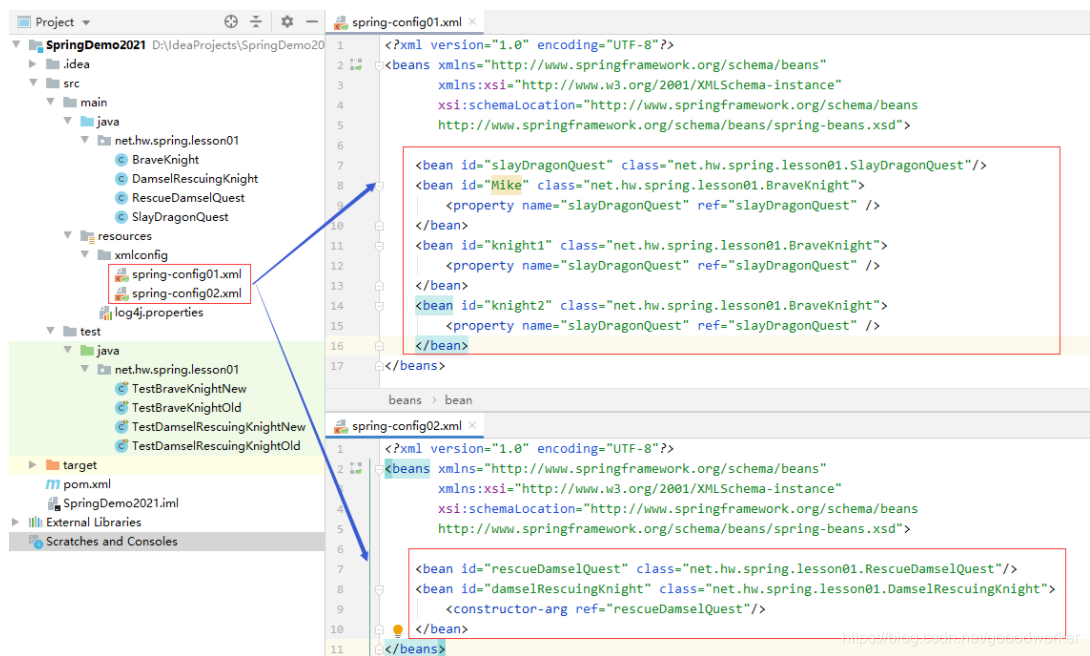Click the id "Mike" text in editor
Image resolution: width=1090 pixels, height=656 pixels.
(506, 186)
